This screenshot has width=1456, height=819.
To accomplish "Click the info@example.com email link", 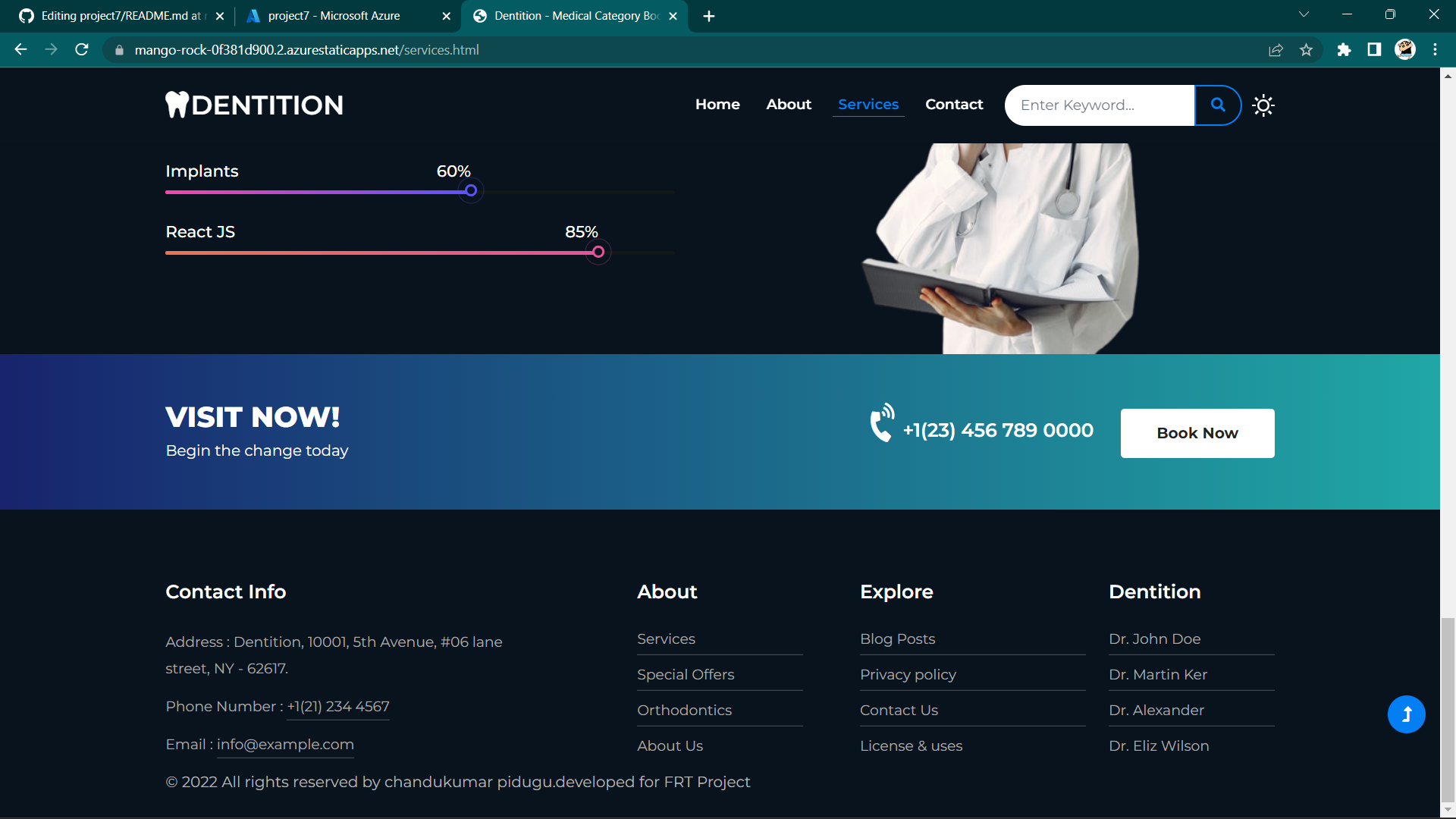I will pyautogui.click(x=285, y=744).
